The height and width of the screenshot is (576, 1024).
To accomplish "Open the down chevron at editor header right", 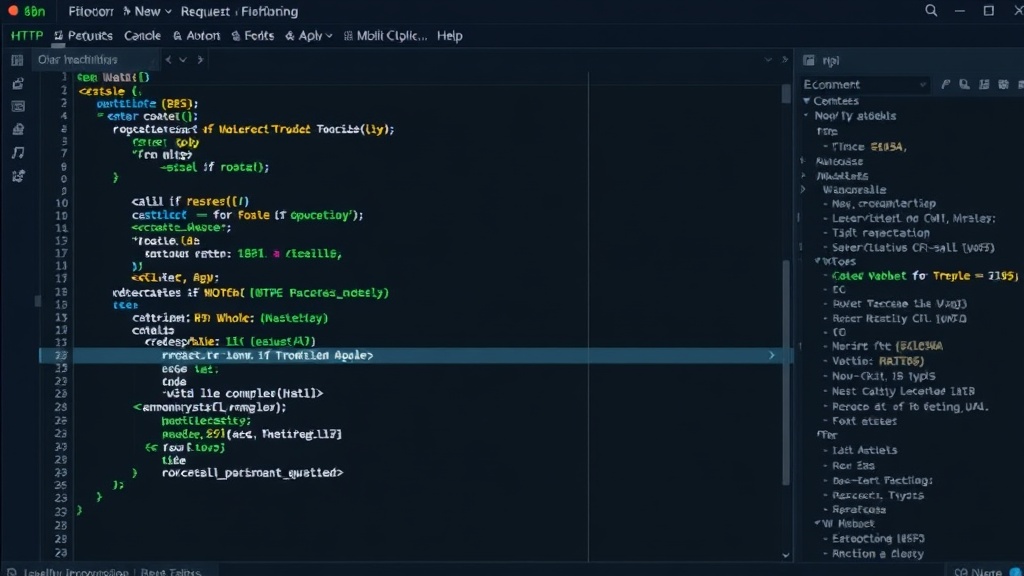I will pos(768,59).
